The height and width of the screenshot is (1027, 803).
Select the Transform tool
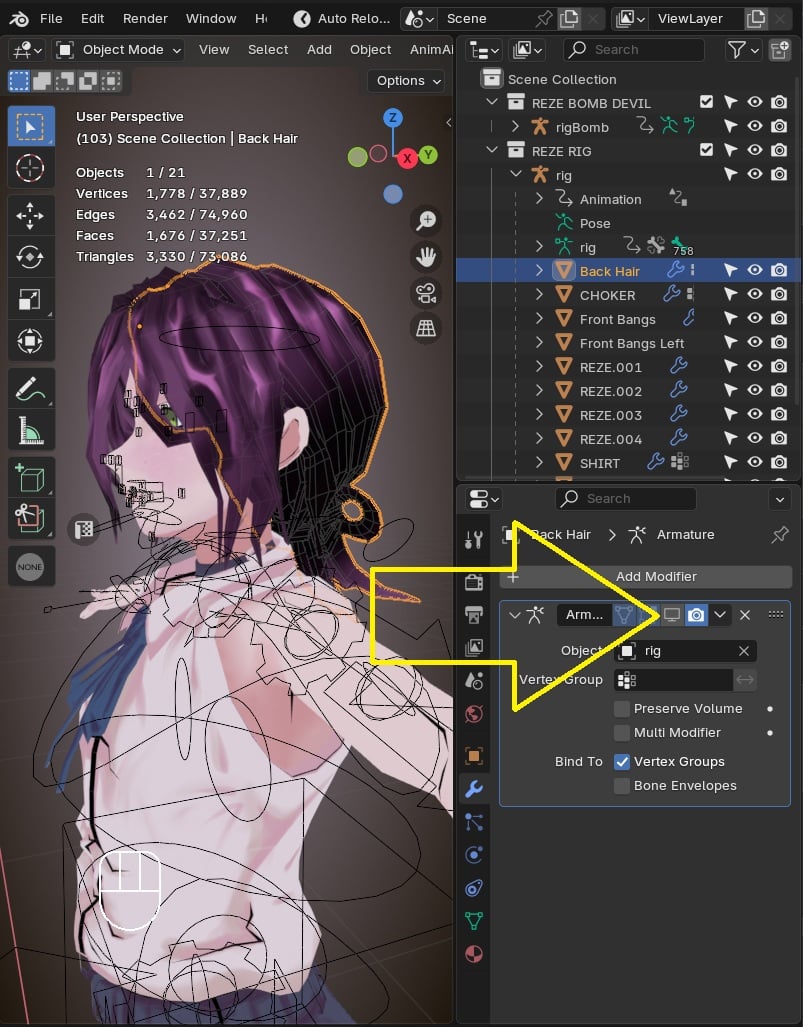pyautogui.click(x=30, y=341)
